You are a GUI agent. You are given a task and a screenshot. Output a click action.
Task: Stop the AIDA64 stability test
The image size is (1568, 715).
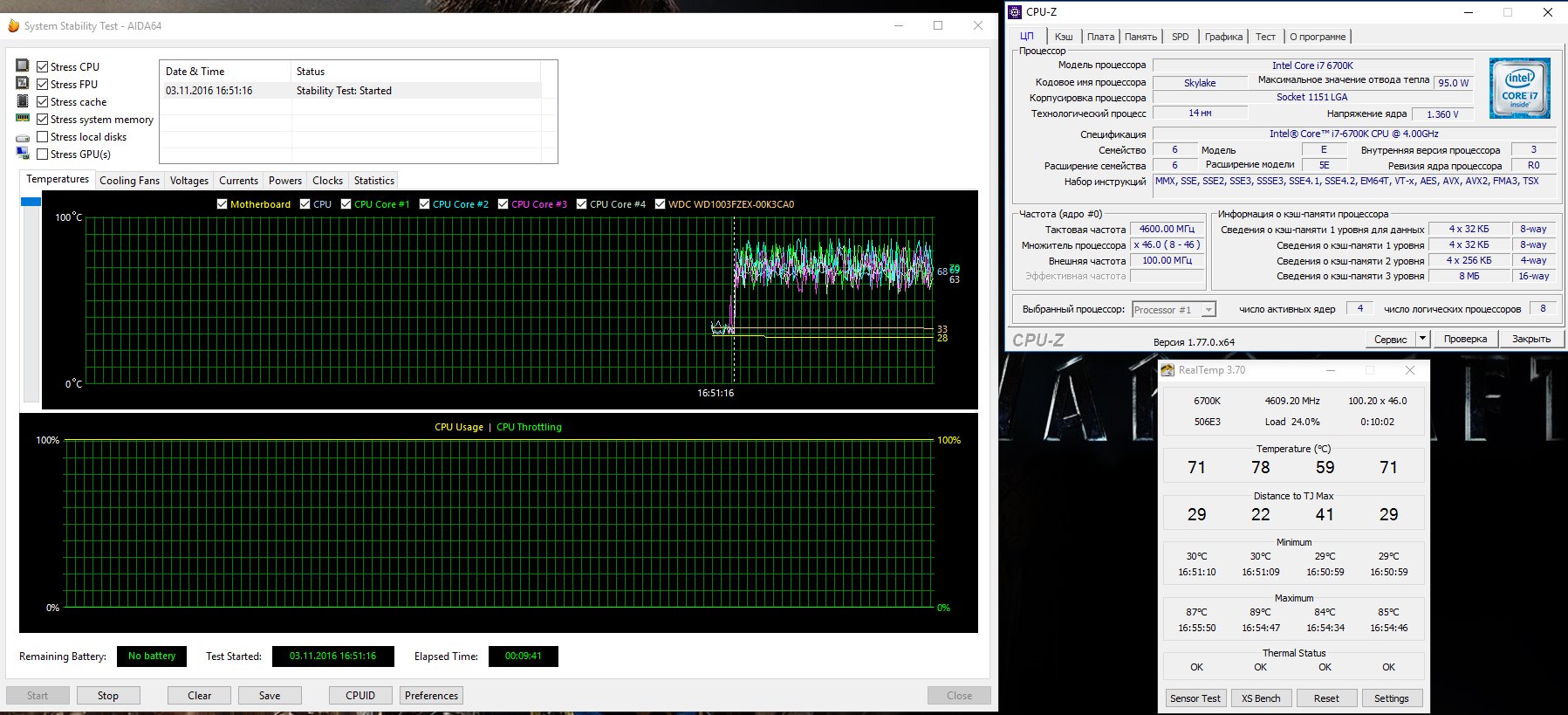[x=108, y=696]
